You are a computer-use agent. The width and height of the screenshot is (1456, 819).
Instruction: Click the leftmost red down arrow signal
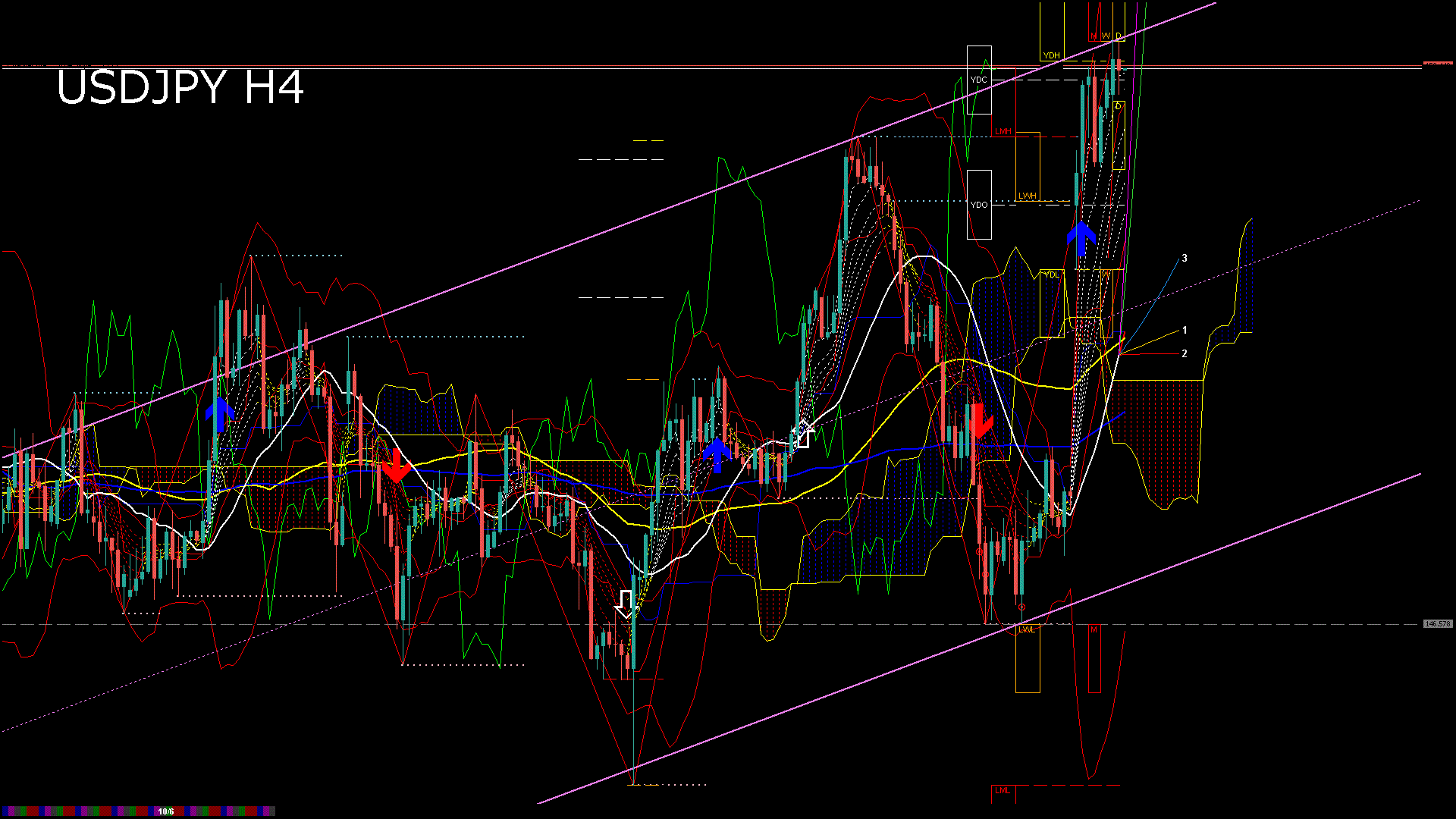tap(396, 465)
